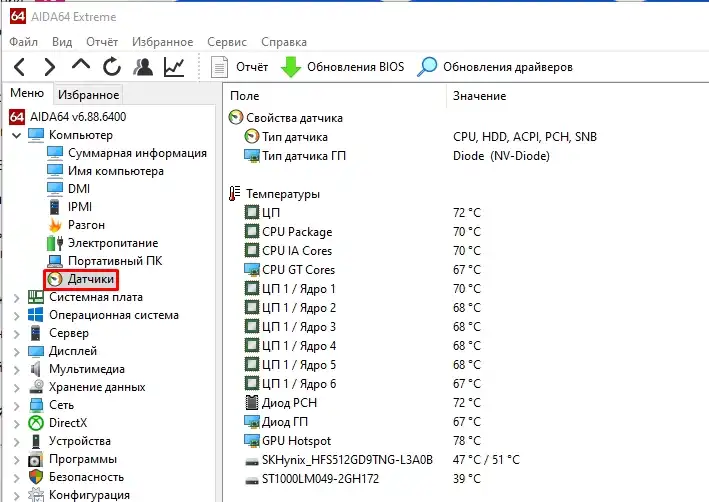Click the Поле column header
The image size is (709, 502).
pyautogui.click(x=245, y=96)
